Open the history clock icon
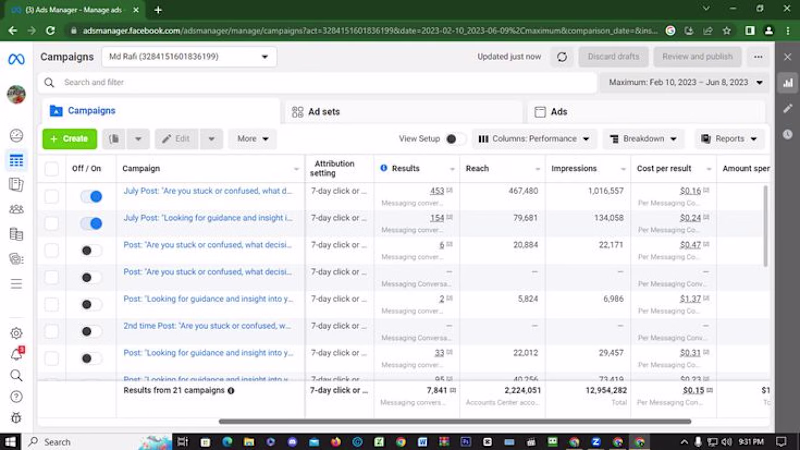 [x=786, y=134]
